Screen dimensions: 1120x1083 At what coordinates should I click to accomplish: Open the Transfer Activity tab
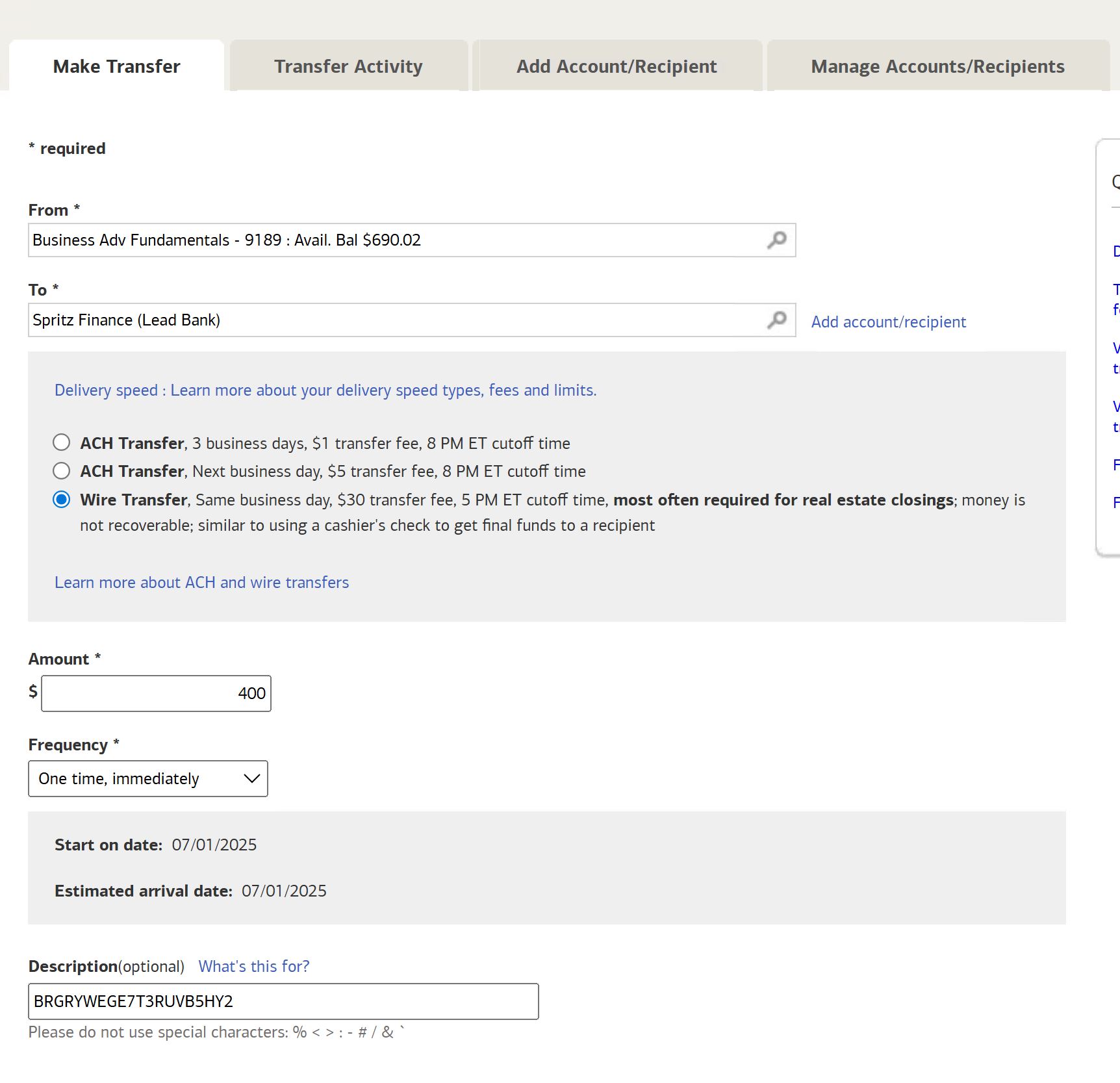point(348,66)
